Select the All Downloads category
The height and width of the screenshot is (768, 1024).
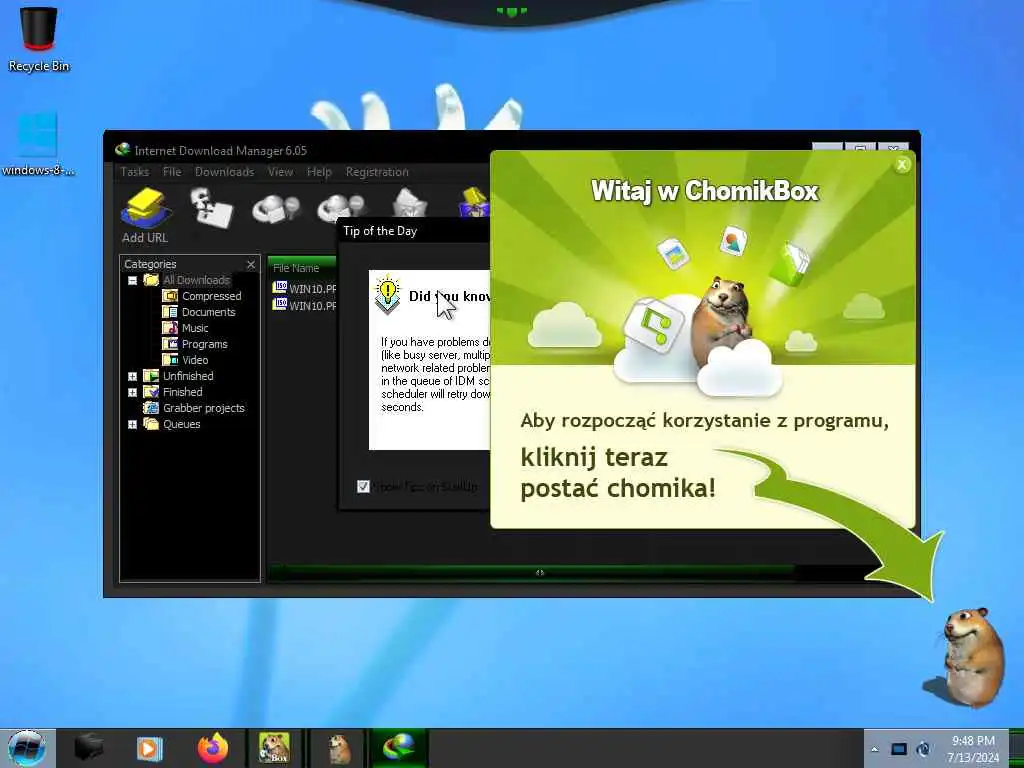pos(196,280)
